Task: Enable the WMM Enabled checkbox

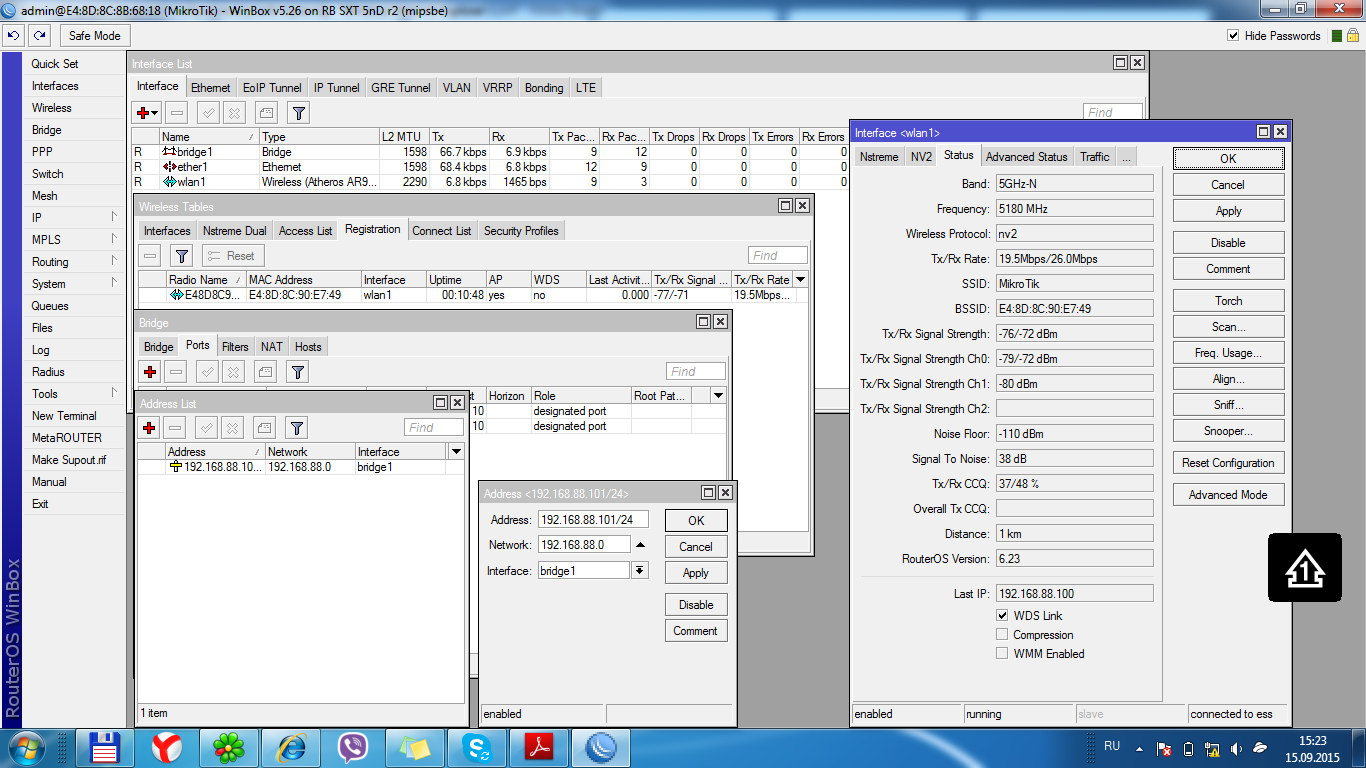Action: [1002, 654]
